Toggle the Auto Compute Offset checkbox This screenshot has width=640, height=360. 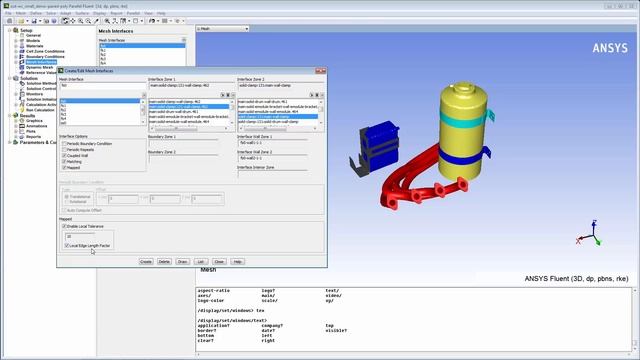(64, 210)
